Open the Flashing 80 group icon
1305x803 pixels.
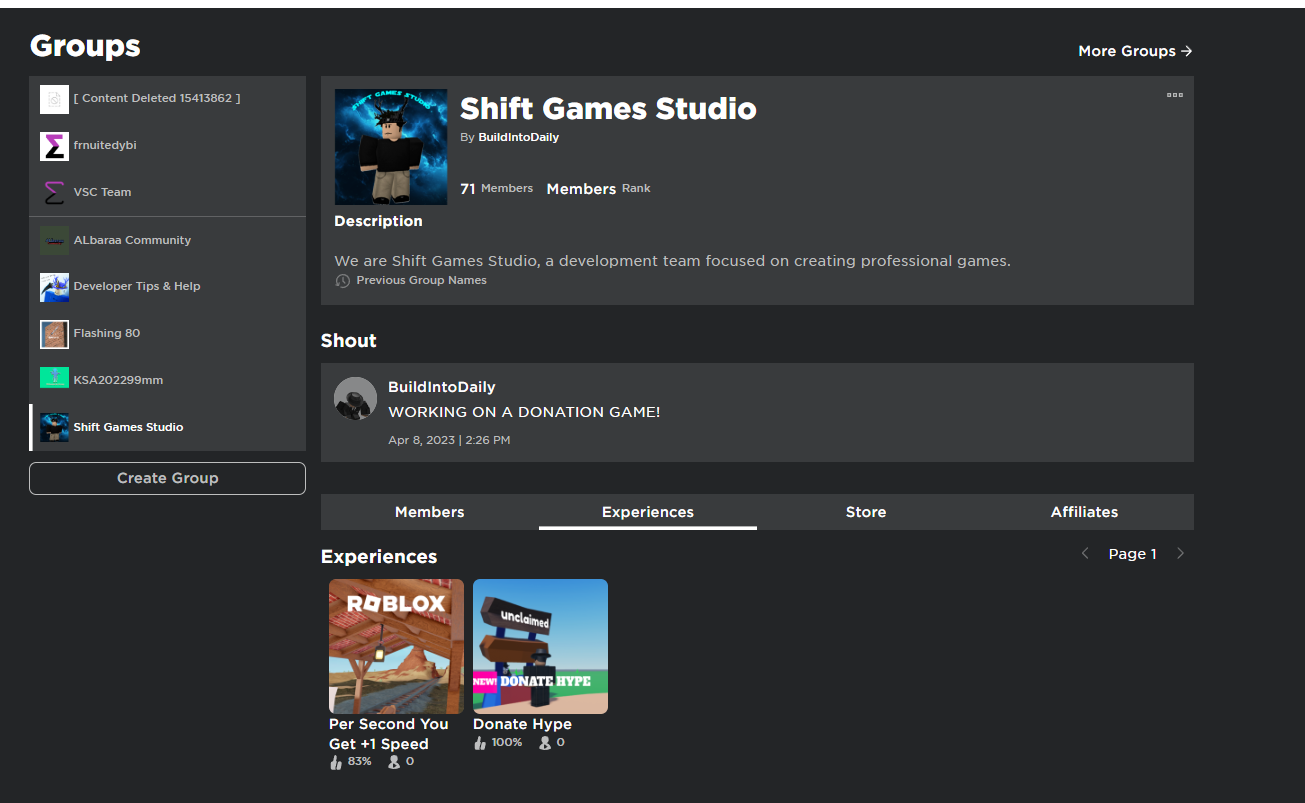click(x=54, y=334)
